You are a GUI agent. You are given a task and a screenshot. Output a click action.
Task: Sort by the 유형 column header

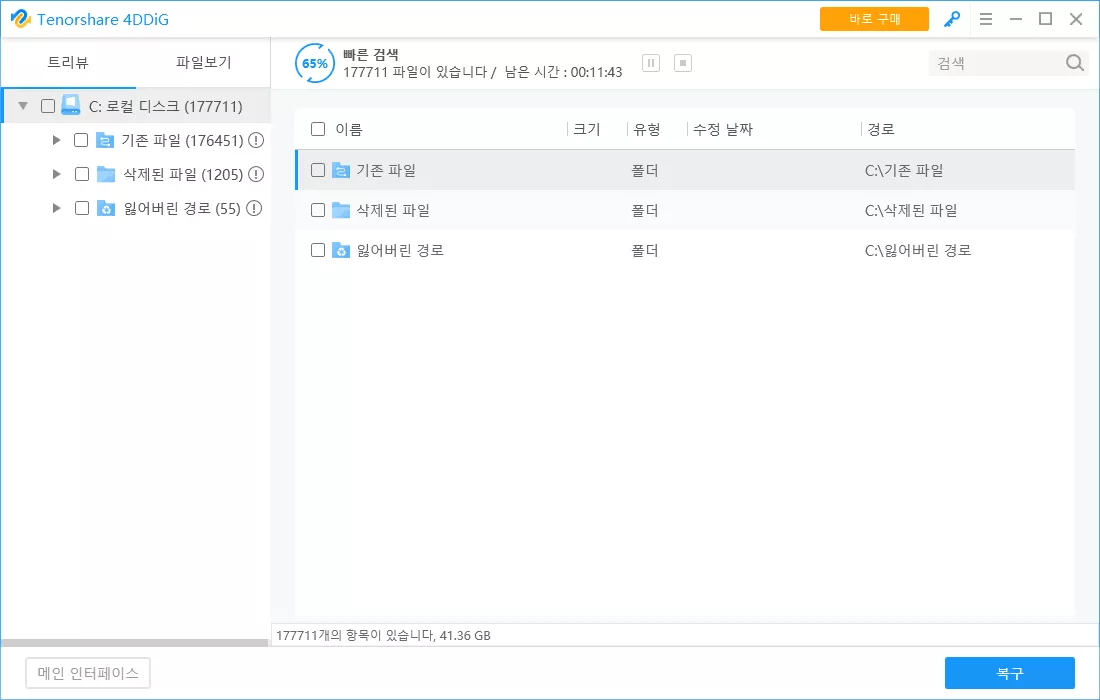point(647,130)
